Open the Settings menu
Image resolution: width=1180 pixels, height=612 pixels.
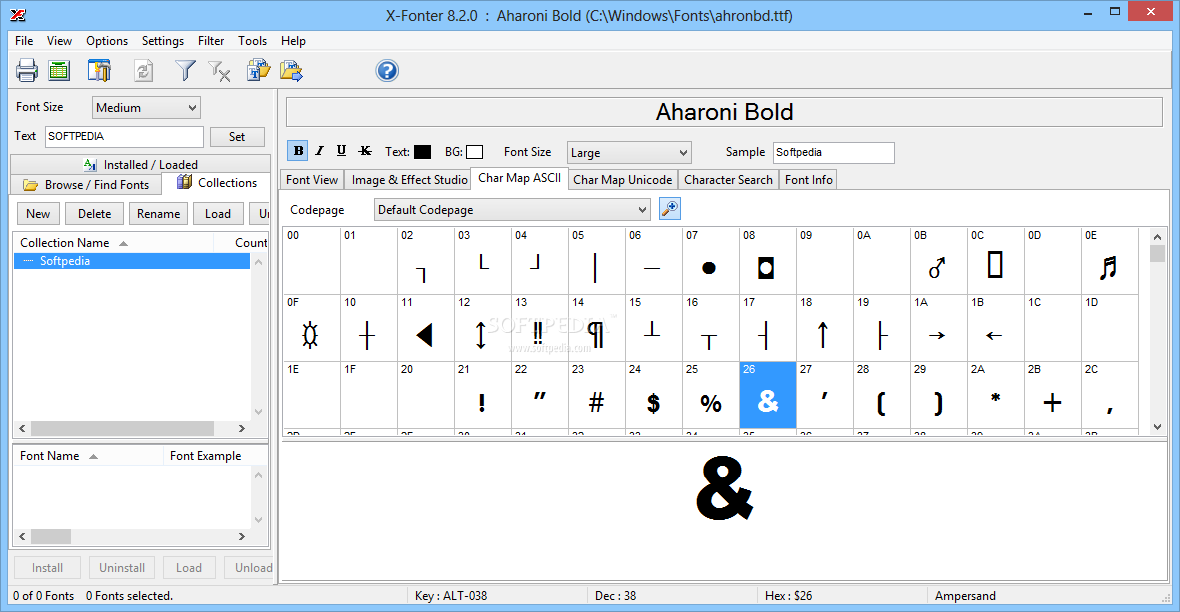tap(163, 41)
